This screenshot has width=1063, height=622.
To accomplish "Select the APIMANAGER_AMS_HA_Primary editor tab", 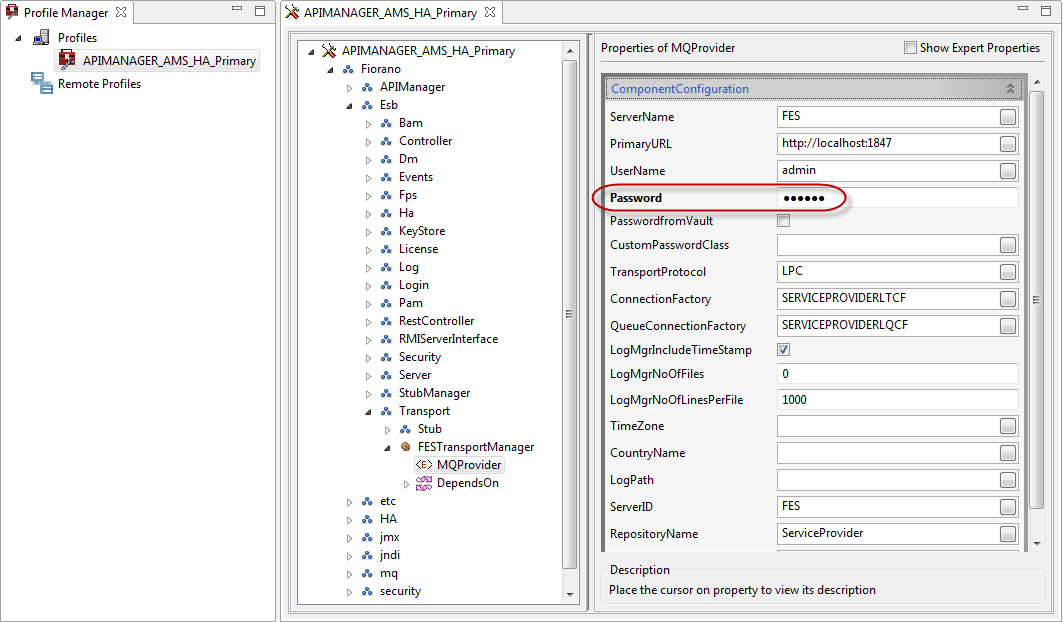I will pyautogui.click(x=390, y=12).
